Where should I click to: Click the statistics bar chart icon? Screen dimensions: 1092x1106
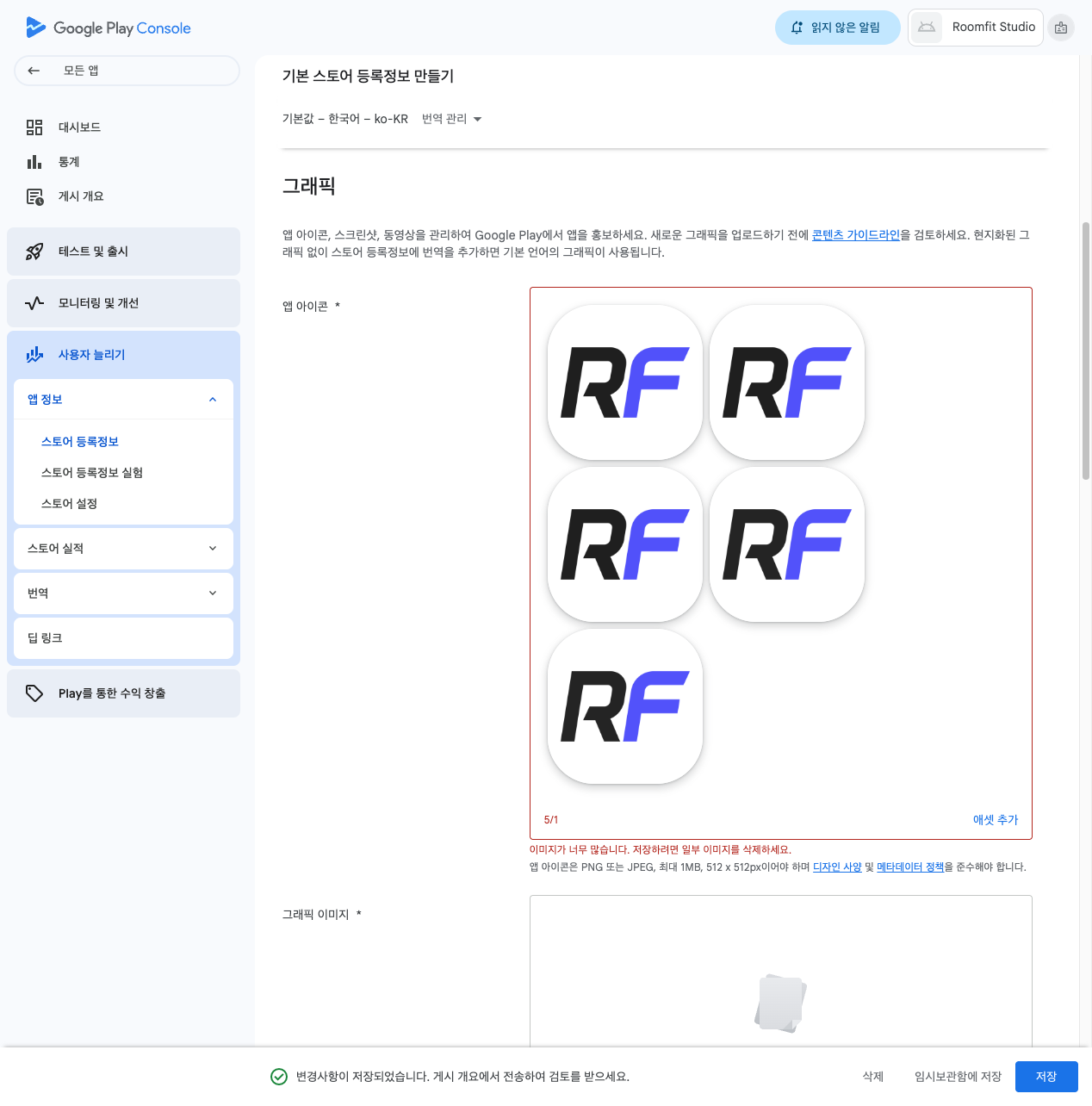tap(34, 162)
